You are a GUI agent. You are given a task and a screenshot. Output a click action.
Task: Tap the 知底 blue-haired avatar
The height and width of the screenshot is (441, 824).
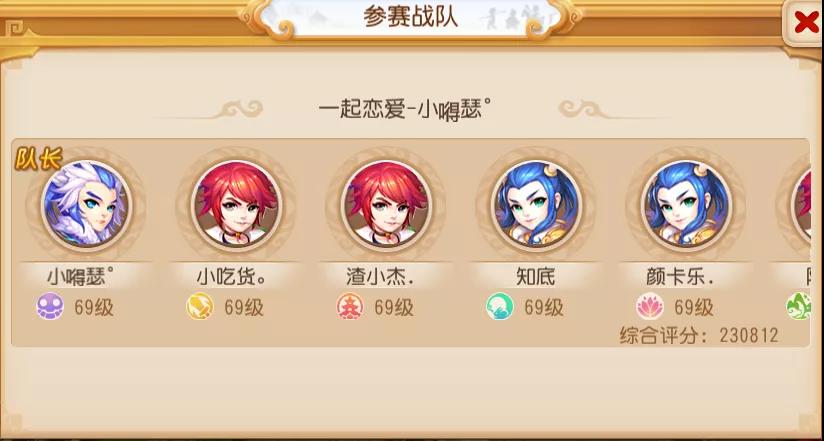536,205
